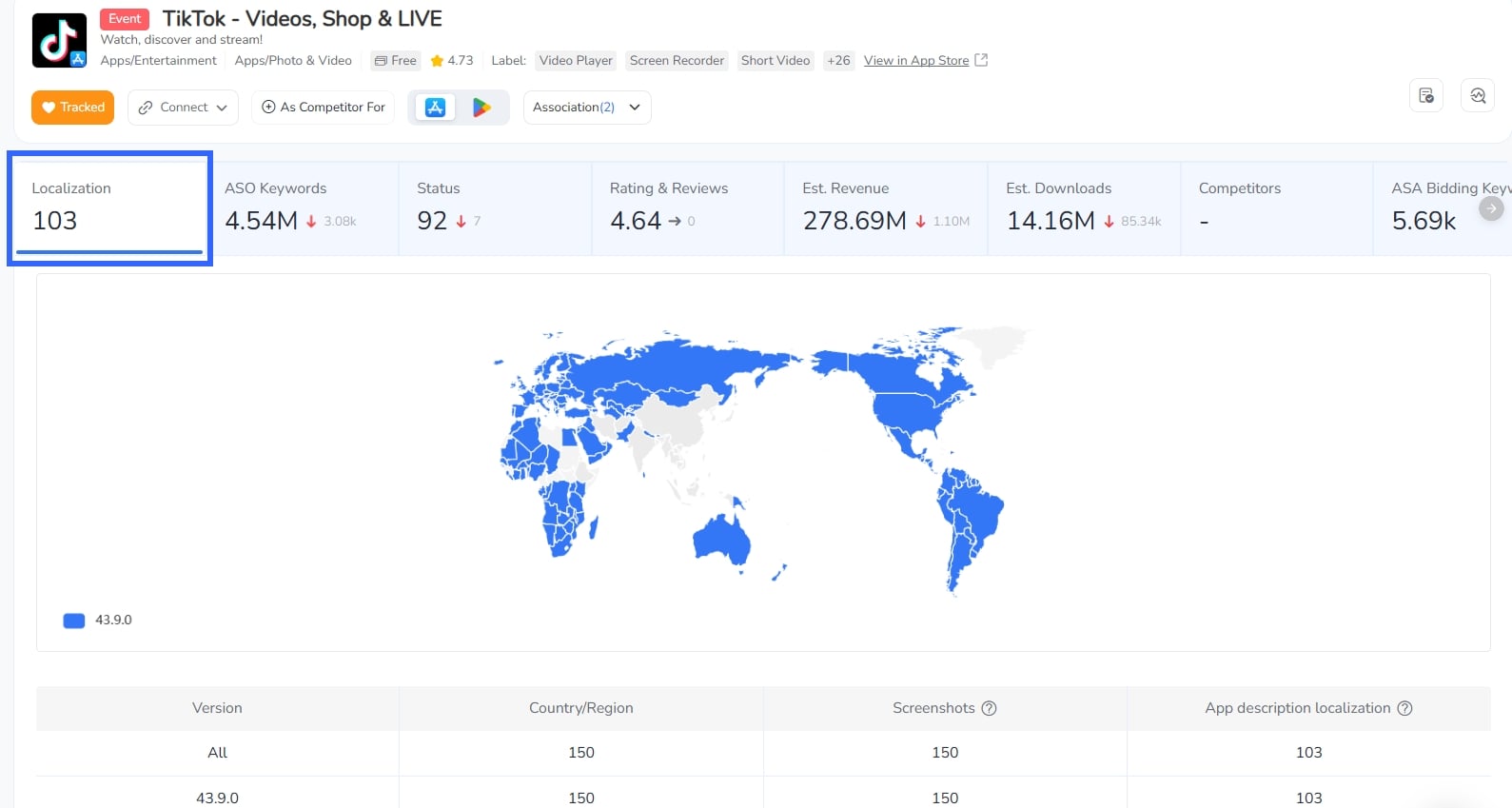This screenshot has height=808, width=1512.
Task: Open the document checkmark icon button
Action: click(x=1425, y=95)
